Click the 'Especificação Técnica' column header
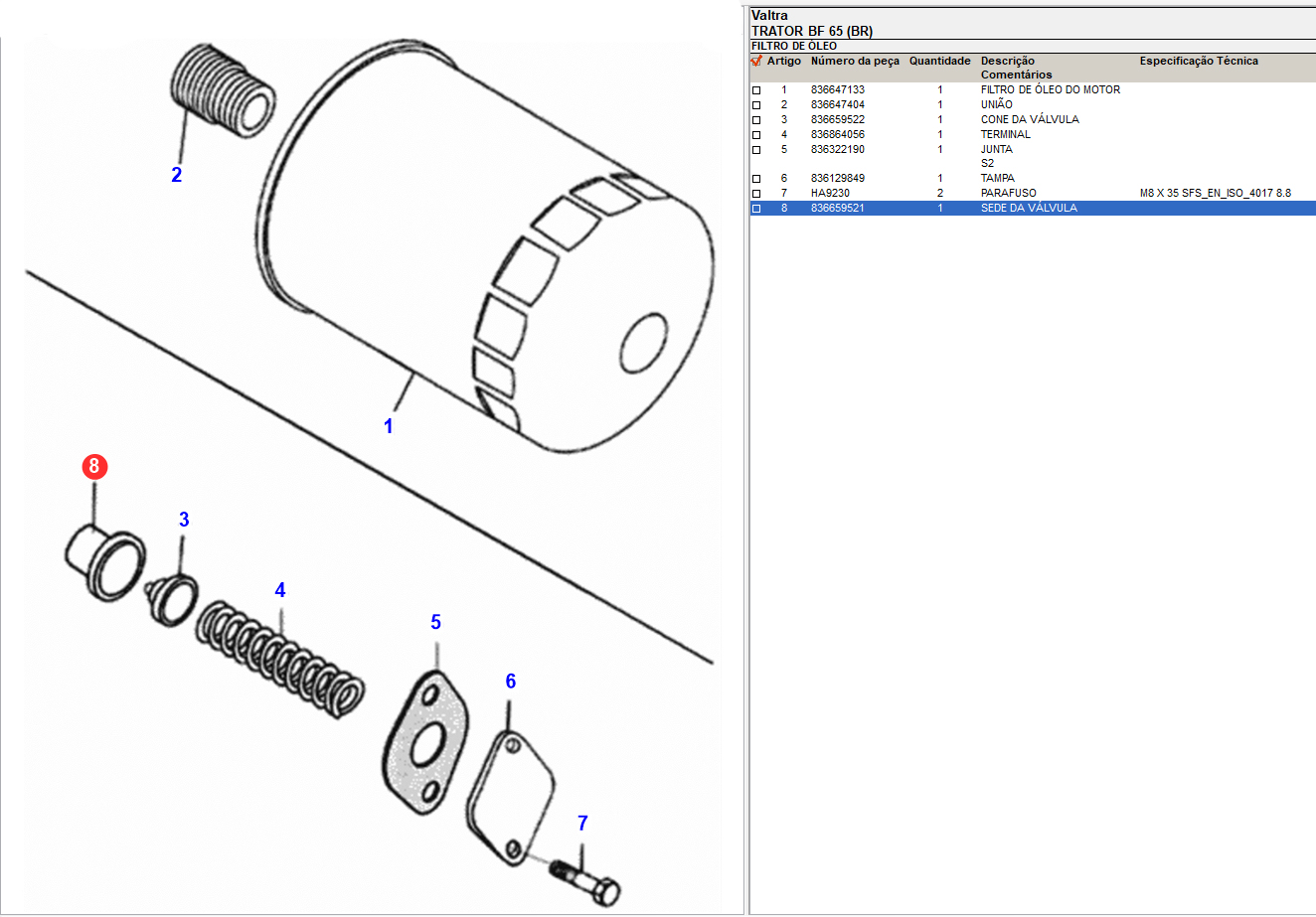The width and height of the screenshot is (1316, 917). pyautogui.click(x=1198, y=62)
